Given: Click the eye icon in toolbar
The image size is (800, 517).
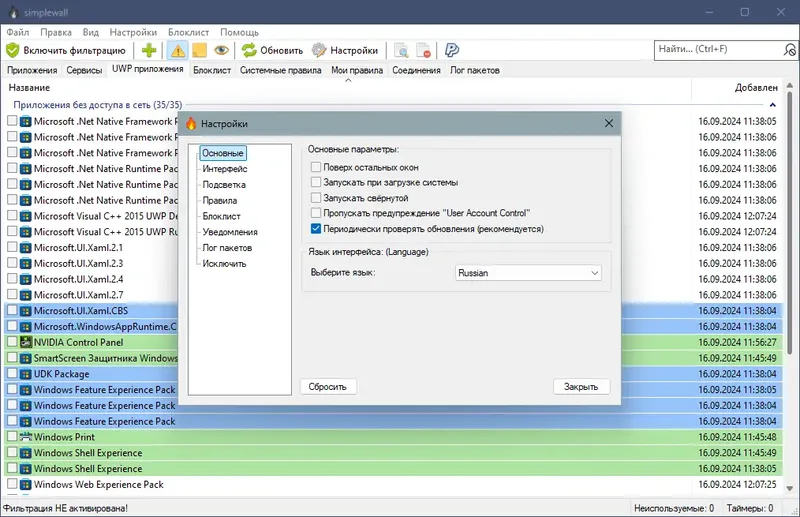Looking at the screenshot, I should point(221,50).
